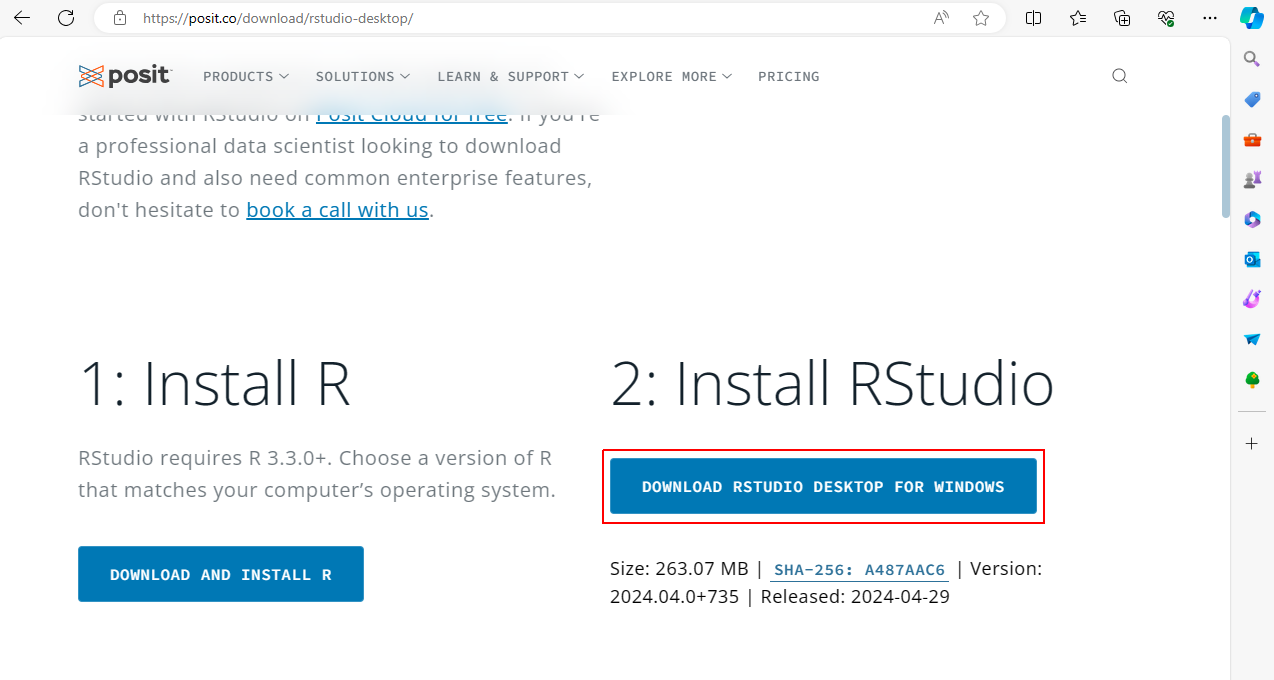Launch Copilot from the toolbar
The width and height of the screenshot is (1274, 680).
pyautogui.click(x=1252, y=18)
